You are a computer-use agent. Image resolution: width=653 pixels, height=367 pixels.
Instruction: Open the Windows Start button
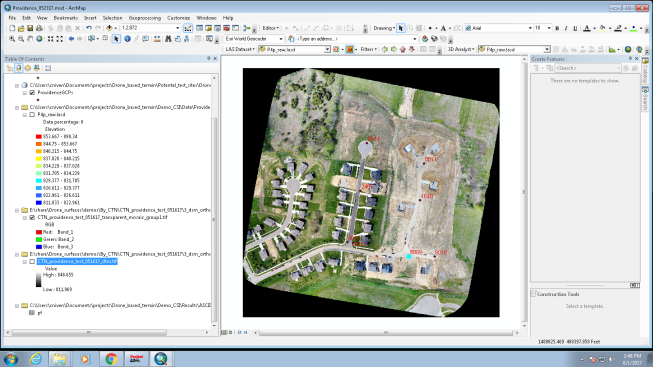[11, 359]
